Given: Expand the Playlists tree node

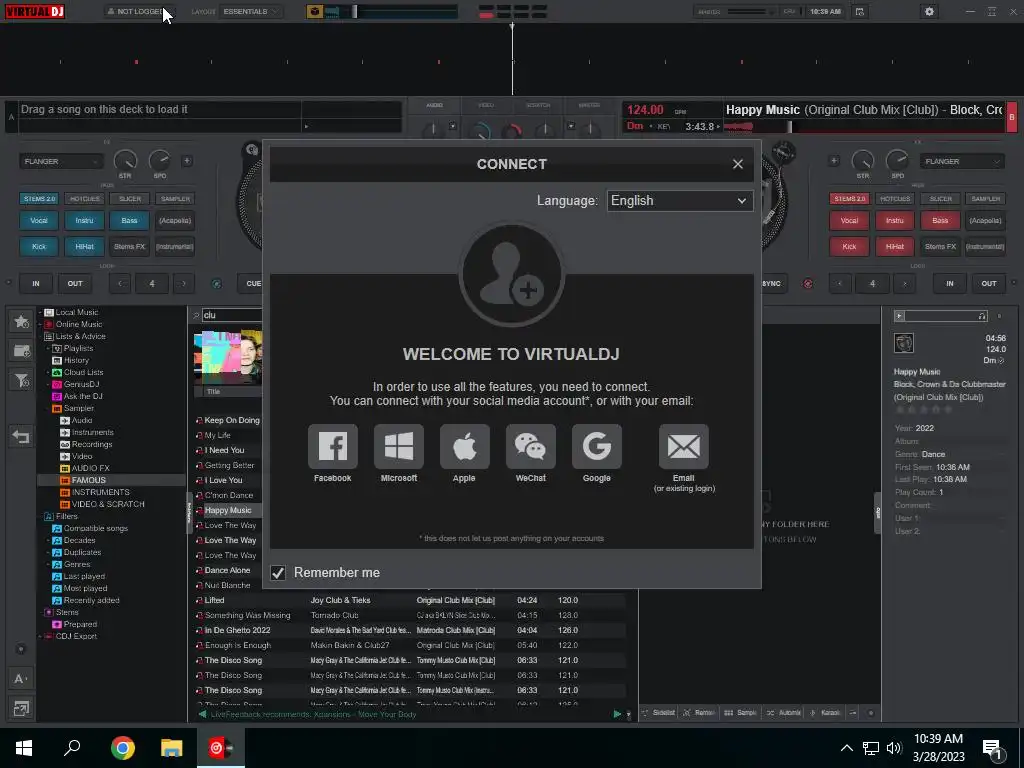Looking at the screenshot, I should coord(48,348).
